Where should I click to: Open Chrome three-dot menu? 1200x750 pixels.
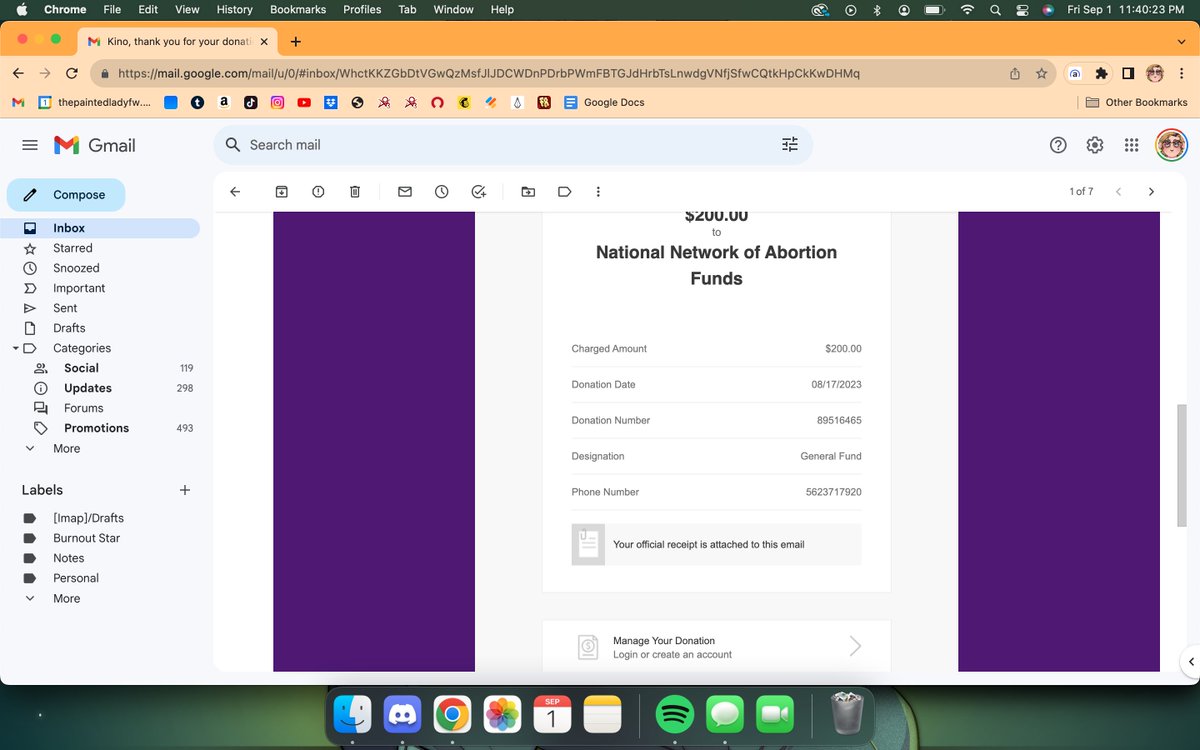[1183, 73]
